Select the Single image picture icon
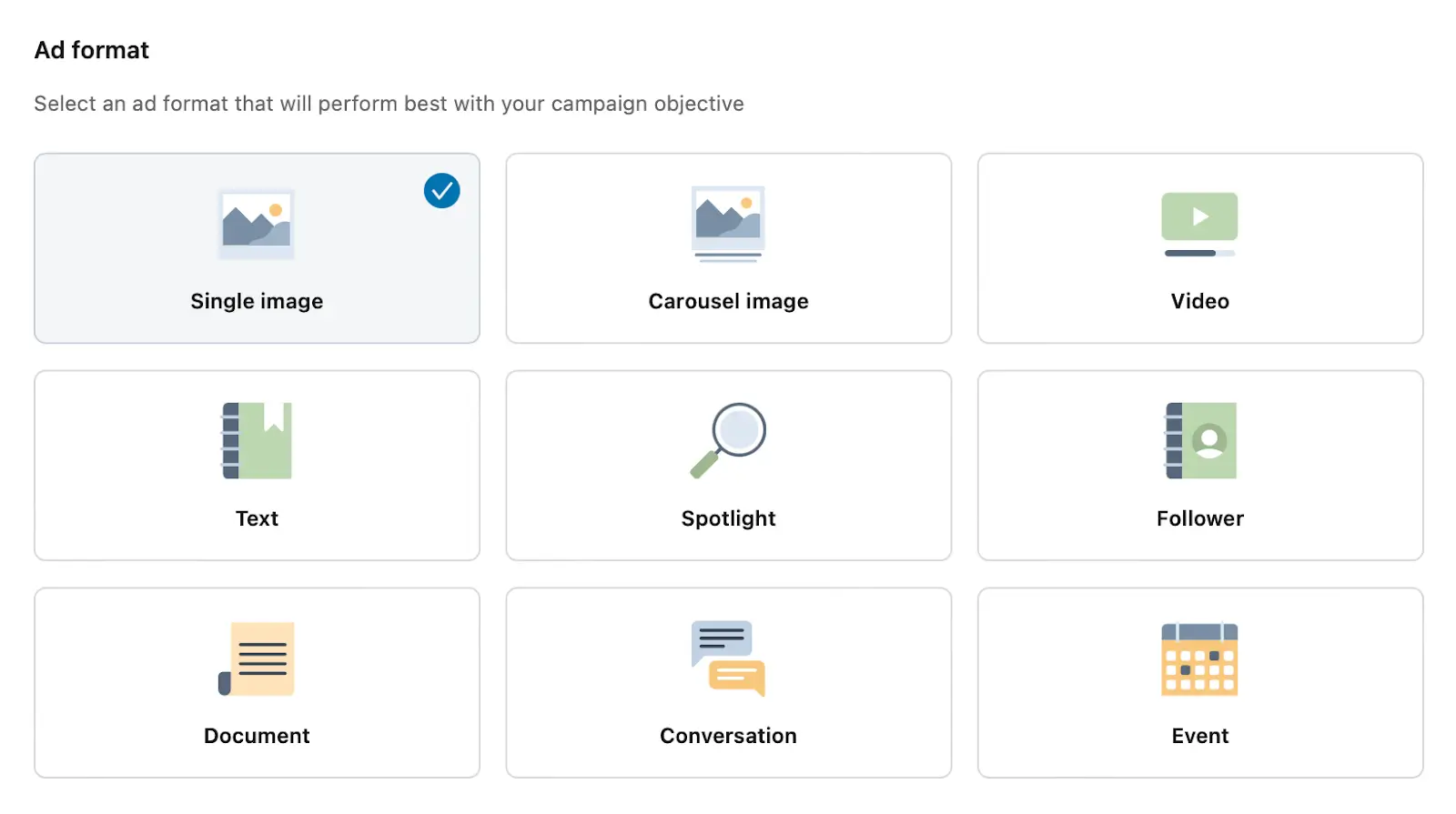This screenshot has width=1456, height=814. click(257, 224)
